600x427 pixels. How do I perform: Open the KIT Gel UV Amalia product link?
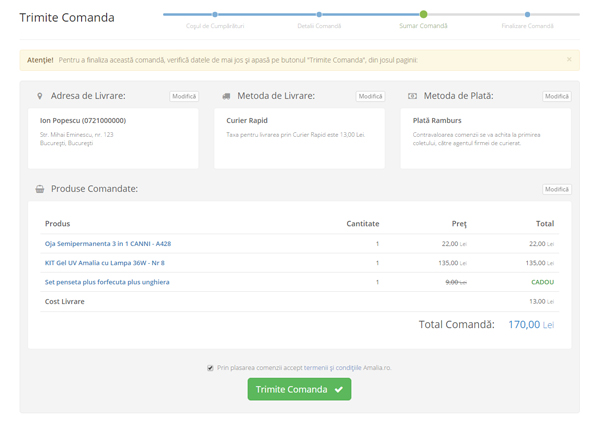coord(105,262)
